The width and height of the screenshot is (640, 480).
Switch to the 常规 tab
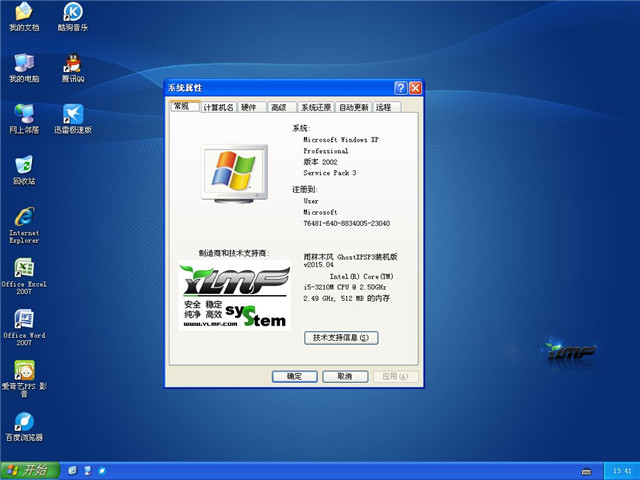(184, 106)
